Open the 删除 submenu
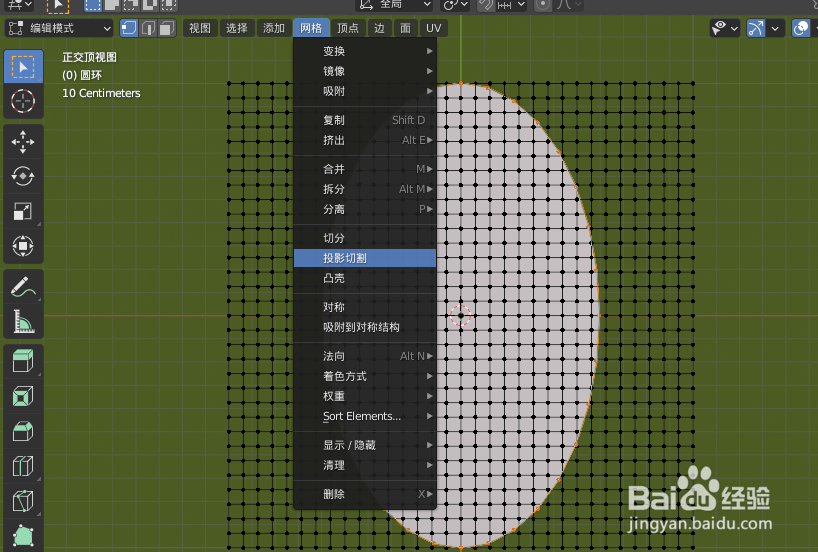Image resolution: width=818 pixels, height=552 pixels. click(x=365, y=494)
